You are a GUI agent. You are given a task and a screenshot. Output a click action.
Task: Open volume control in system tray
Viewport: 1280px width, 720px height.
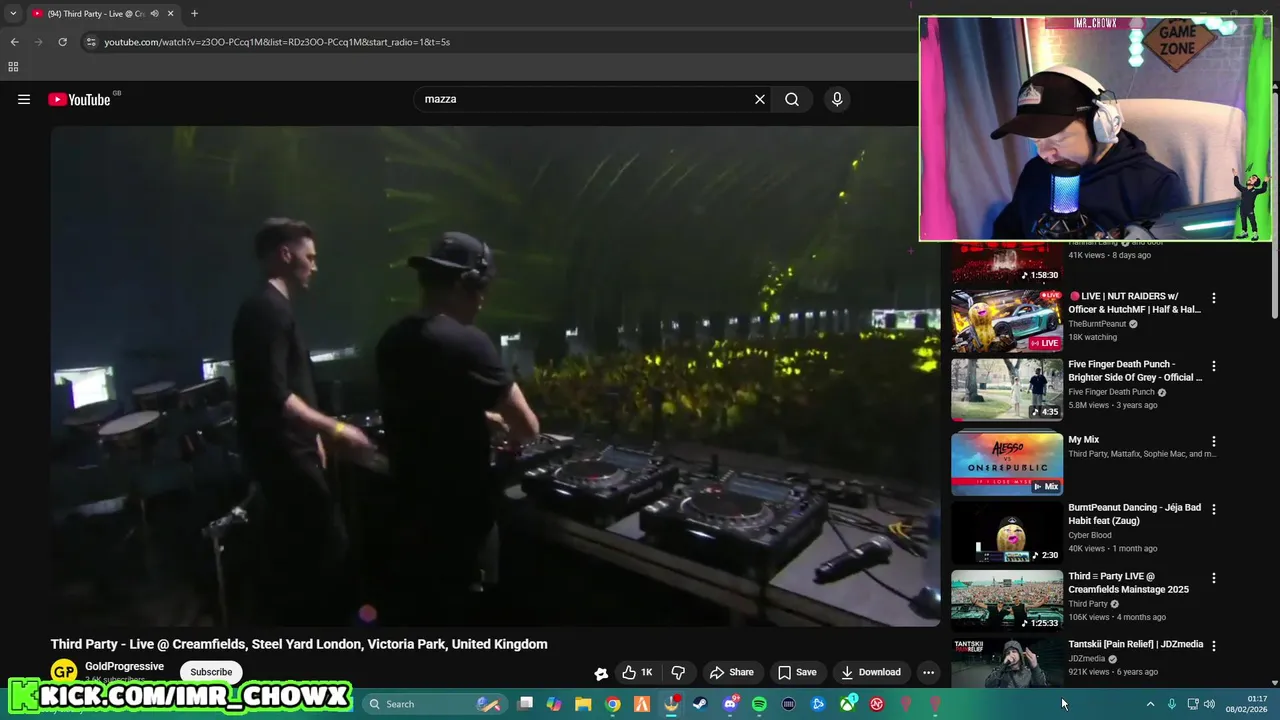[1209, 704]
